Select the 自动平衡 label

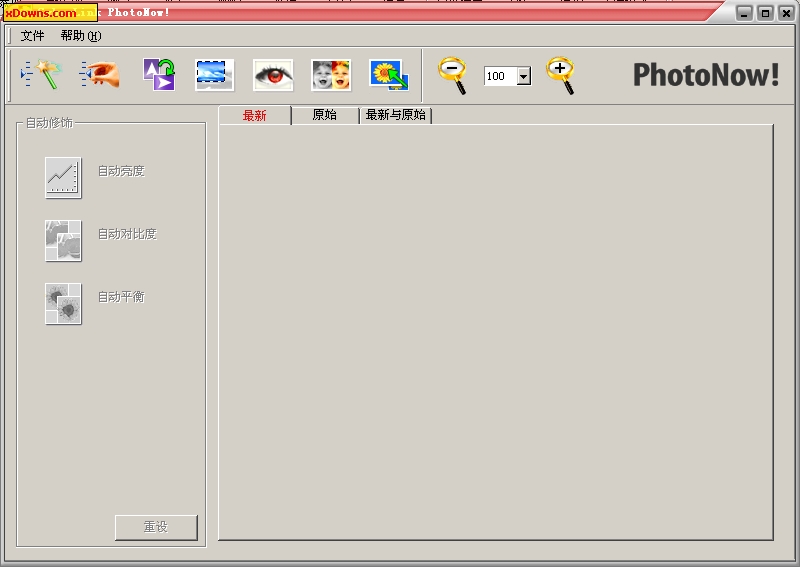click(x=121, y=297)
